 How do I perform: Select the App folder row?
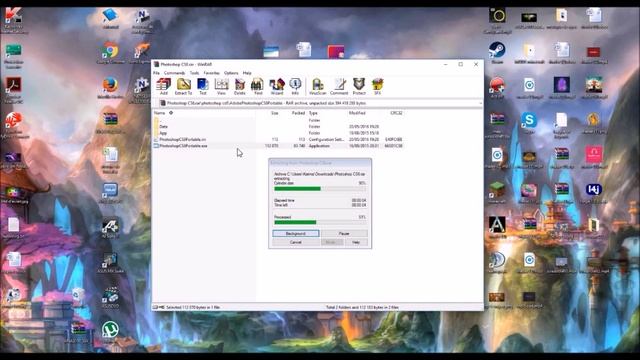point(278,133)
